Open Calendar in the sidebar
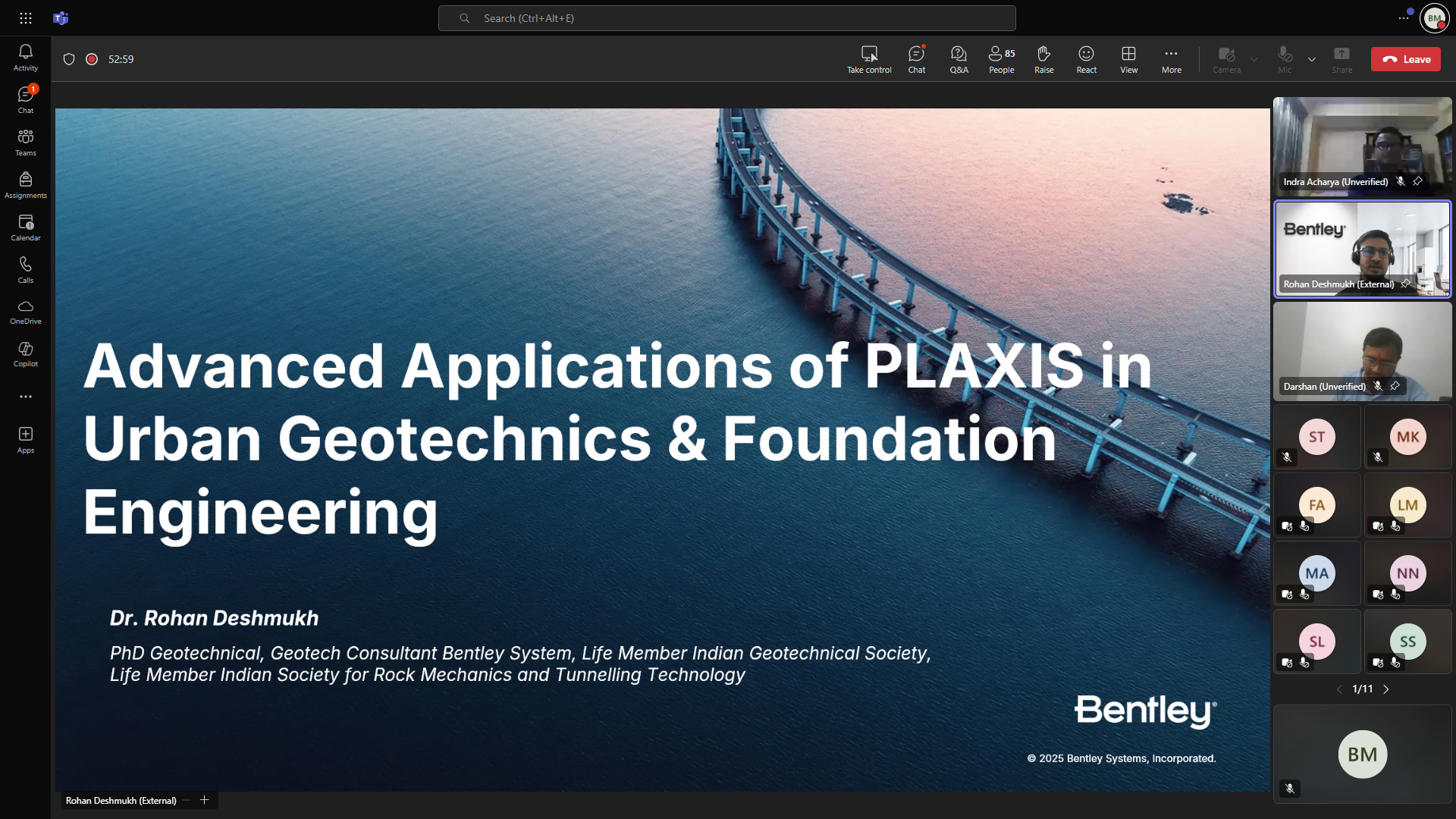The height and width of the screenshot is (819, 1456). pyautogui.click(x=25, y=227)
